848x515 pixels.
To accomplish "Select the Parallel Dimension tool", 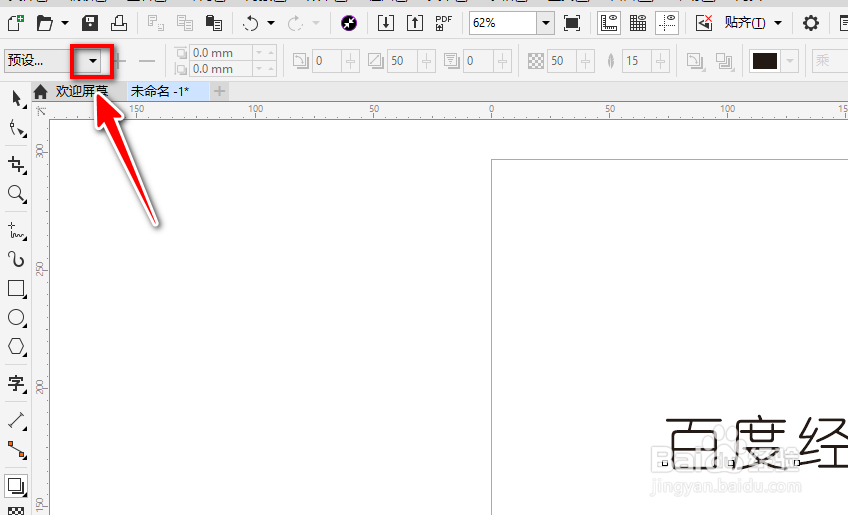I will [x=17, y=420].
